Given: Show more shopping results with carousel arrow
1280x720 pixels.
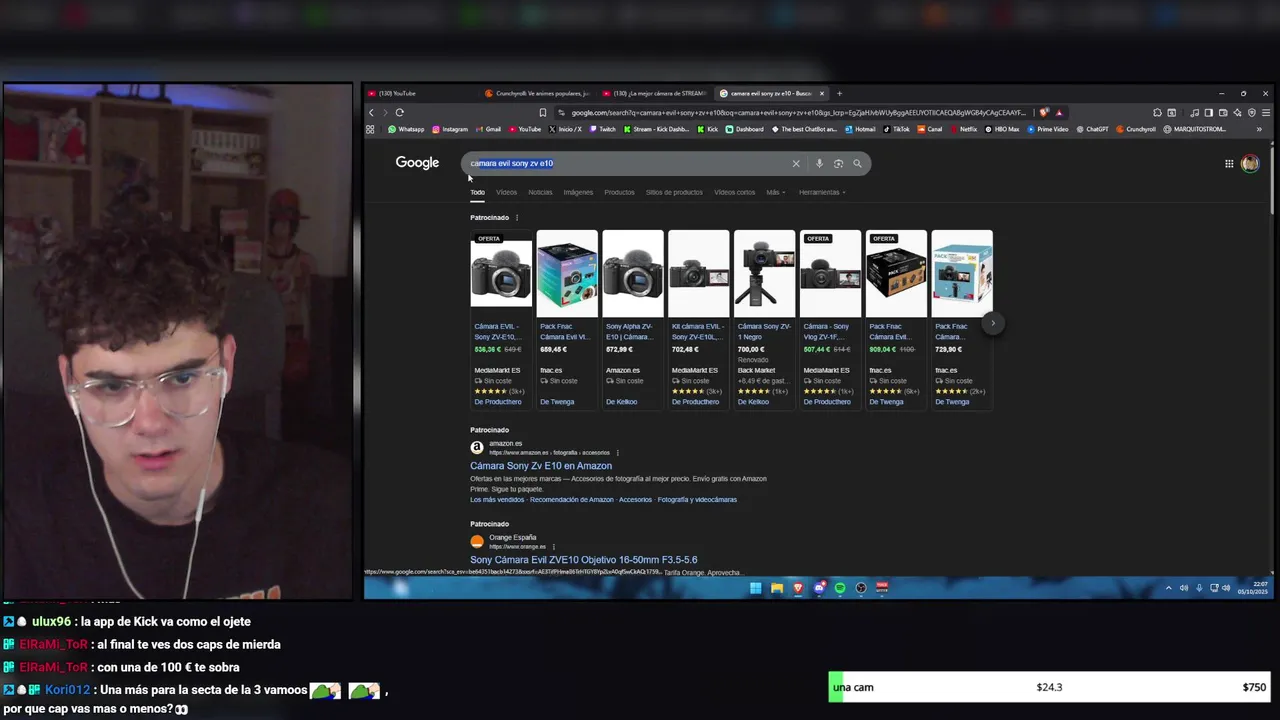Looking at the screenshot, I should (x=993, y=322).
